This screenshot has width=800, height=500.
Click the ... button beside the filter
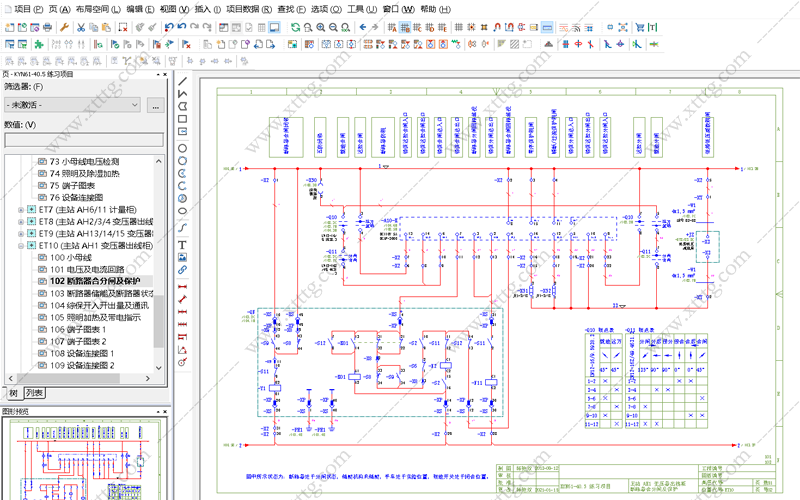coord(156,105)
